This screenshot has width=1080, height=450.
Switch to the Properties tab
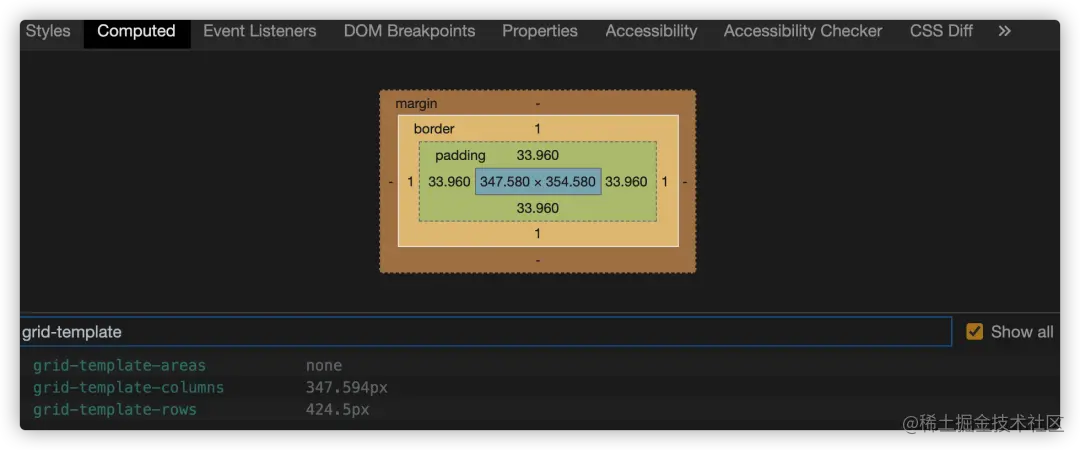point(540,31)
